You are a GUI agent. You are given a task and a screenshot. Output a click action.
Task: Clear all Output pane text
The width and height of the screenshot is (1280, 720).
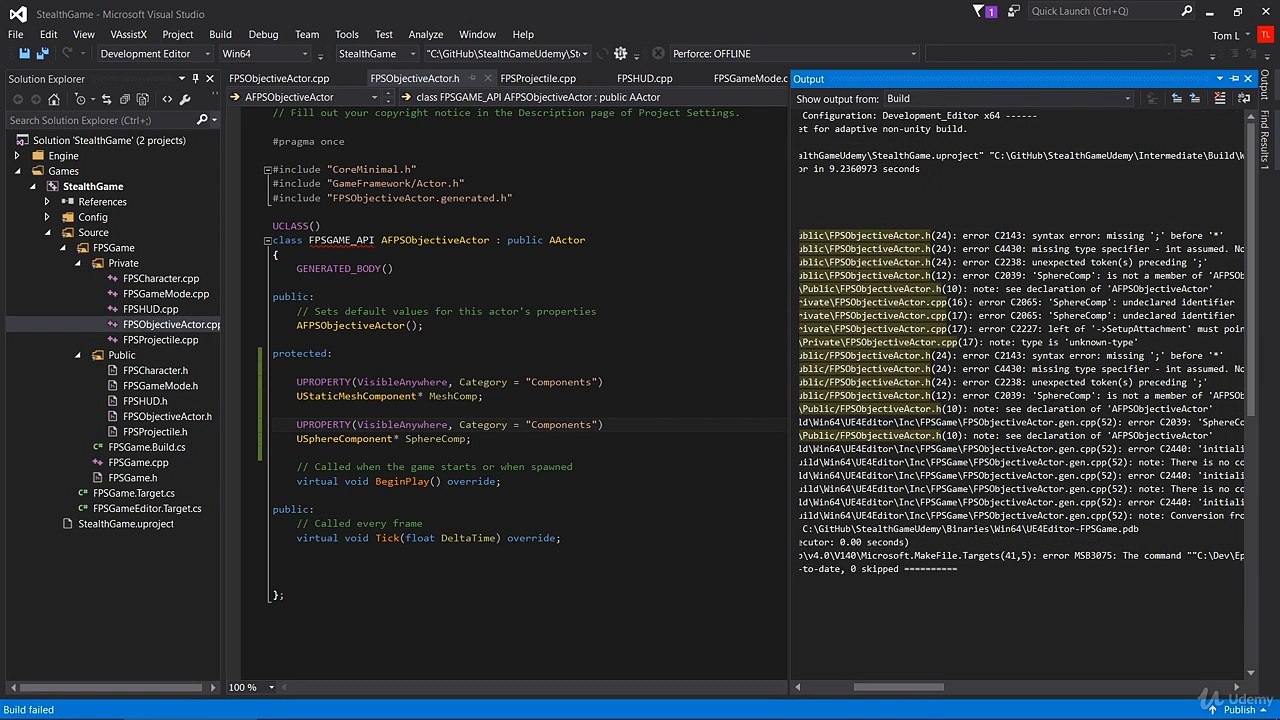(1220, 98)
